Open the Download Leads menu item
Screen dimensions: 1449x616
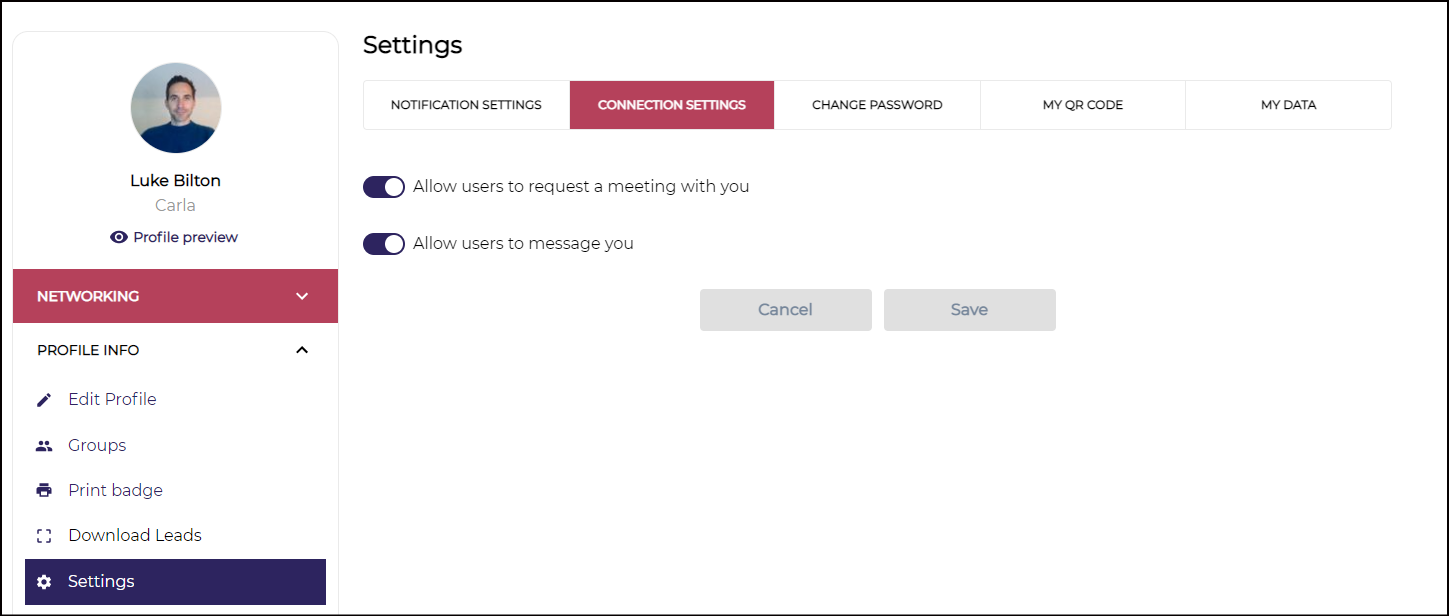(135, 536)
